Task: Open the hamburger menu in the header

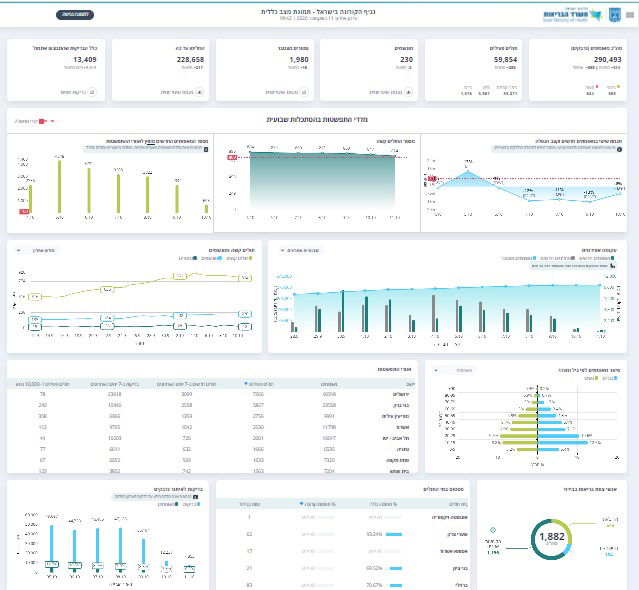Action: click(628, 15)
